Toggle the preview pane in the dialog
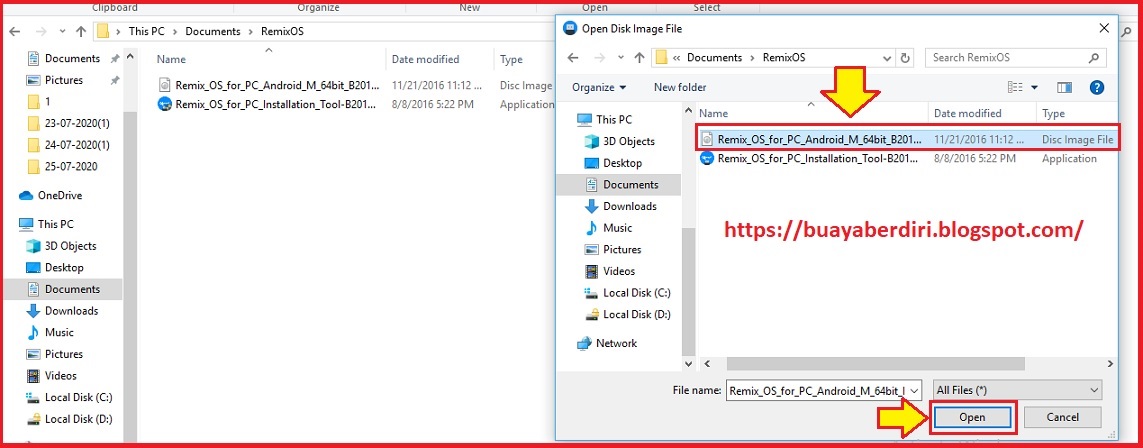 1064,87
